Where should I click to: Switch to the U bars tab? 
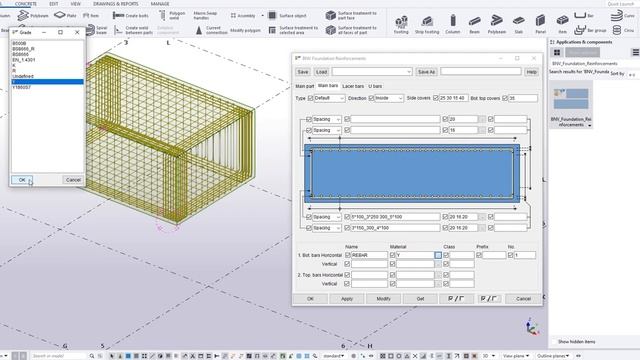(x=375, y=86)
